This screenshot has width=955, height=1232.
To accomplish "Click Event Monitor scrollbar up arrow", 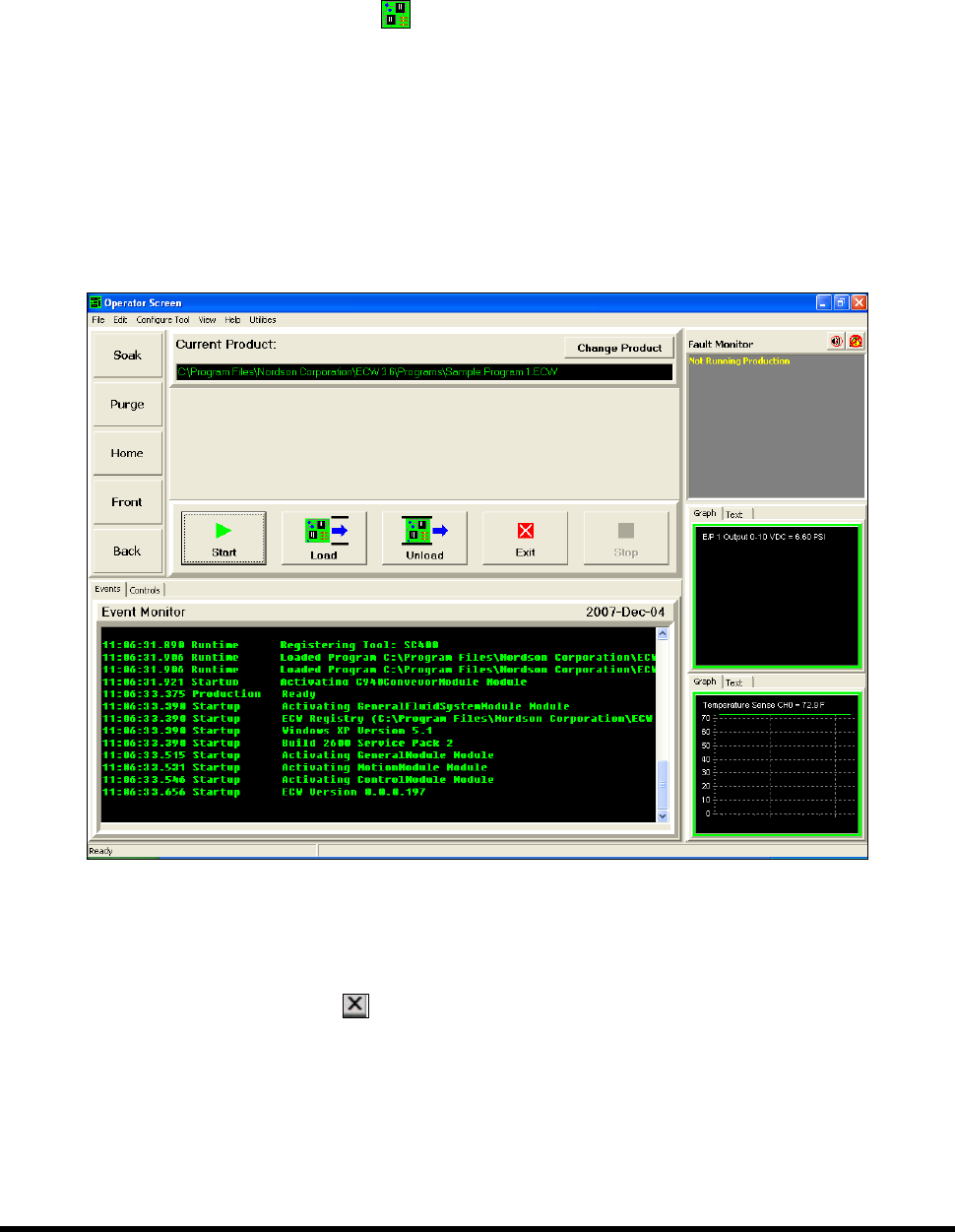I will [663, 633].
